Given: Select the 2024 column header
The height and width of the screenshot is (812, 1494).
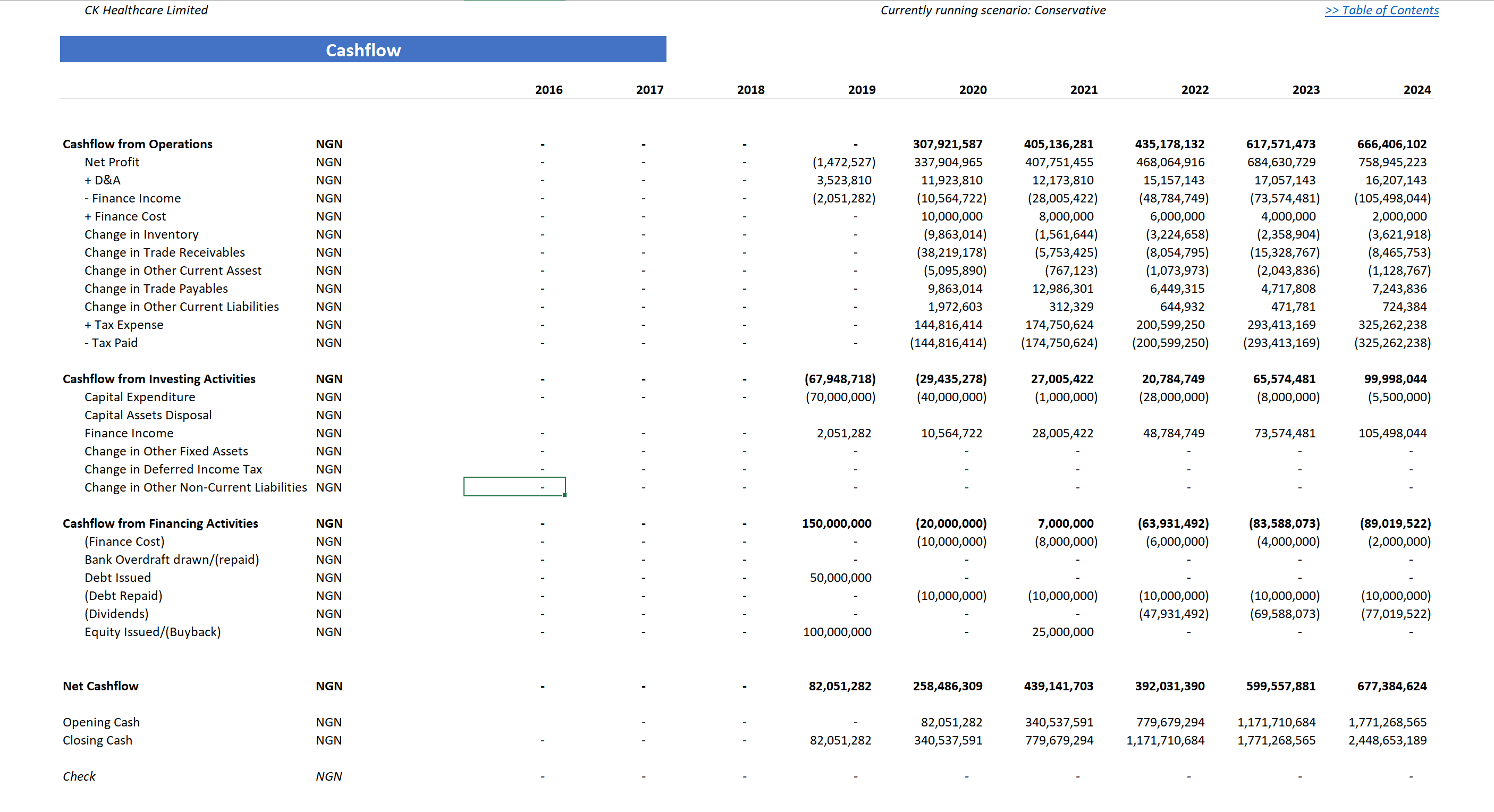Looking at the screenshot, I should tap(1417, 90).
